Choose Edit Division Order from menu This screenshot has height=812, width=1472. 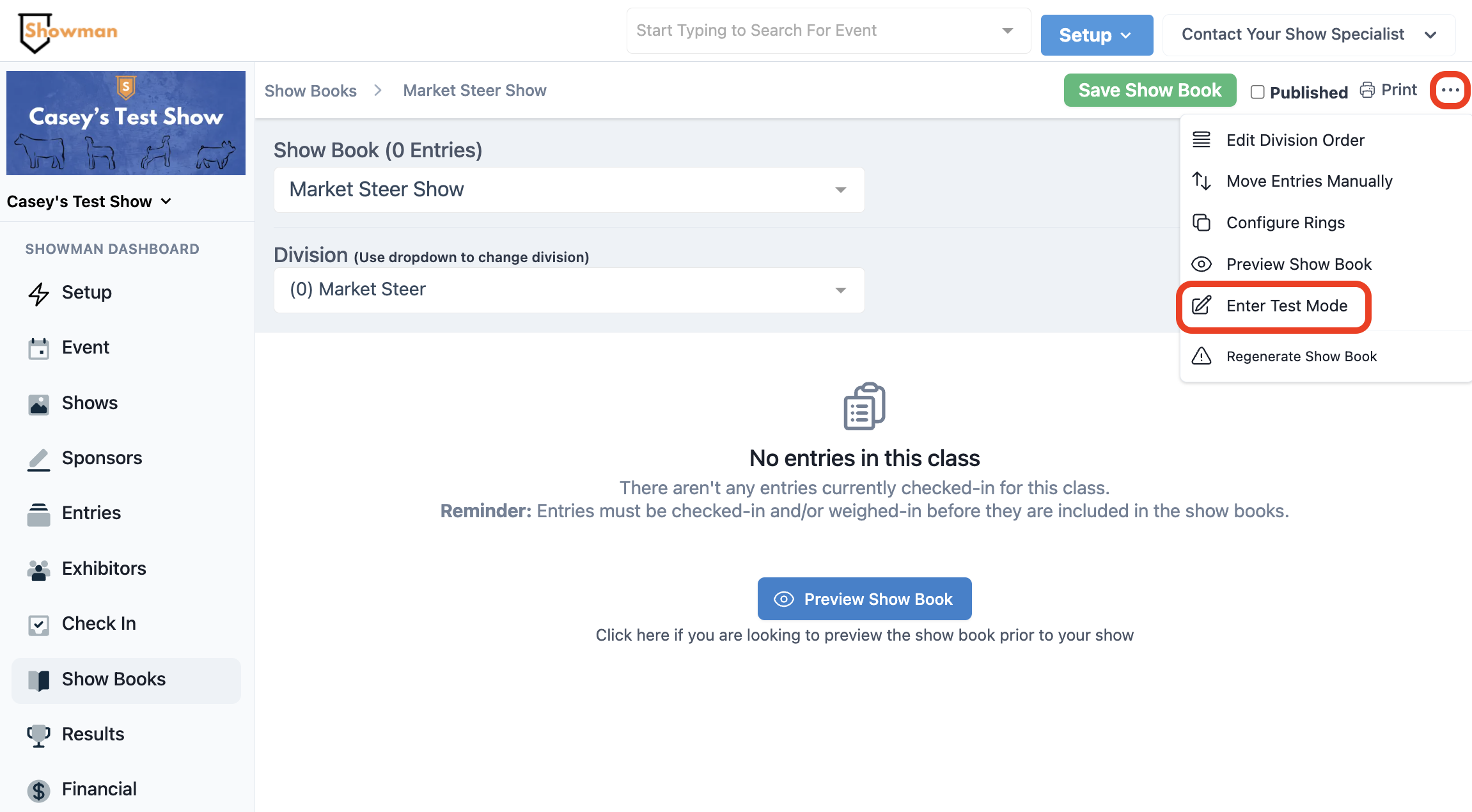1295,140
